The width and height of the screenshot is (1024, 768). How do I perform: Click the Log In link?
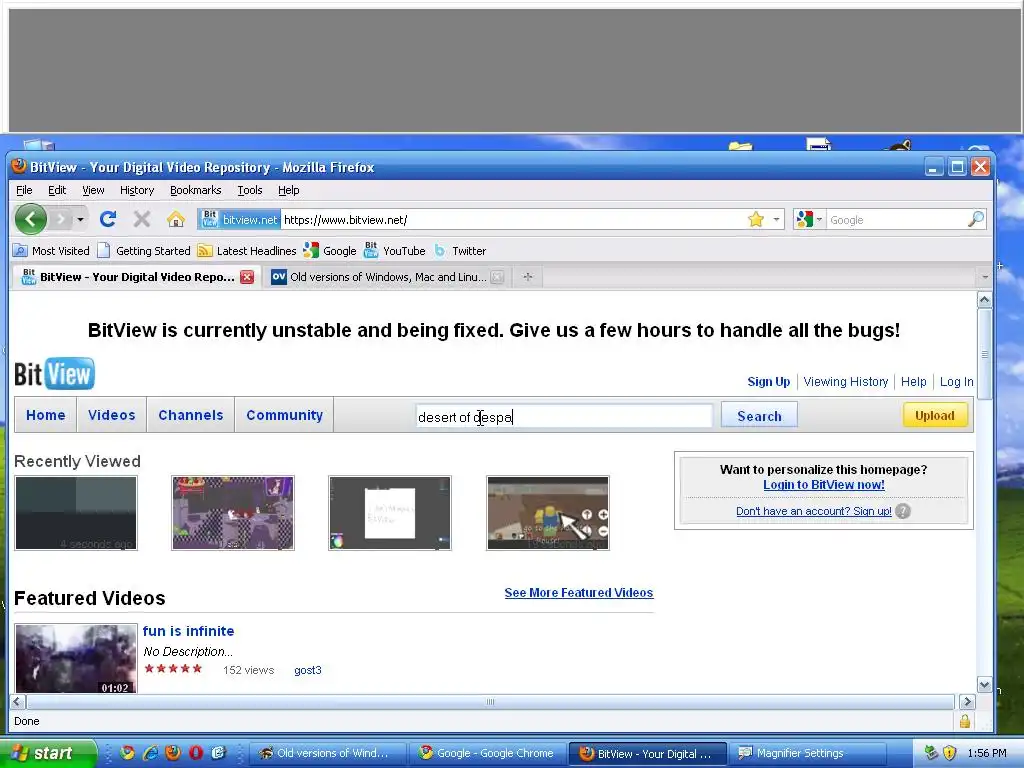coord(957,381)
